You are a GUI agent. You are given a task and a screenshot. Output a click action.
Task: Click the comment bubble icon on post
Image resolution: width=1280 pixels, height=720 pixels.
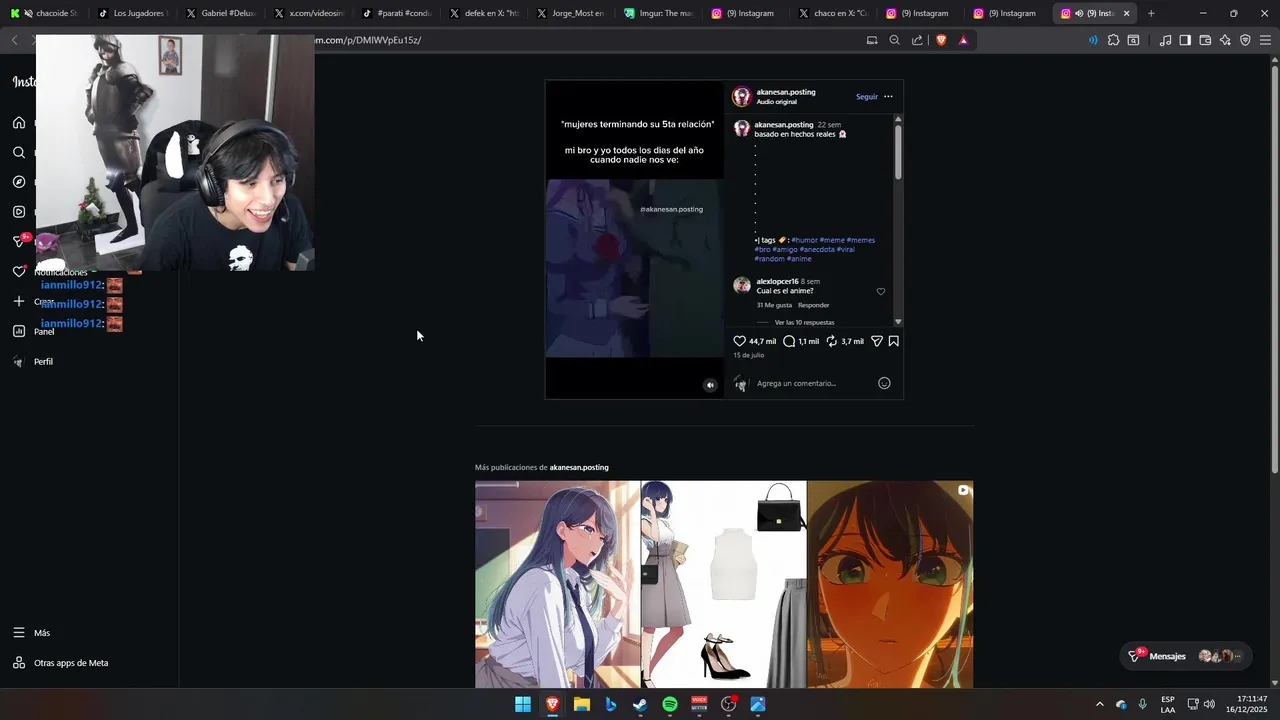[x=789, y=341]
